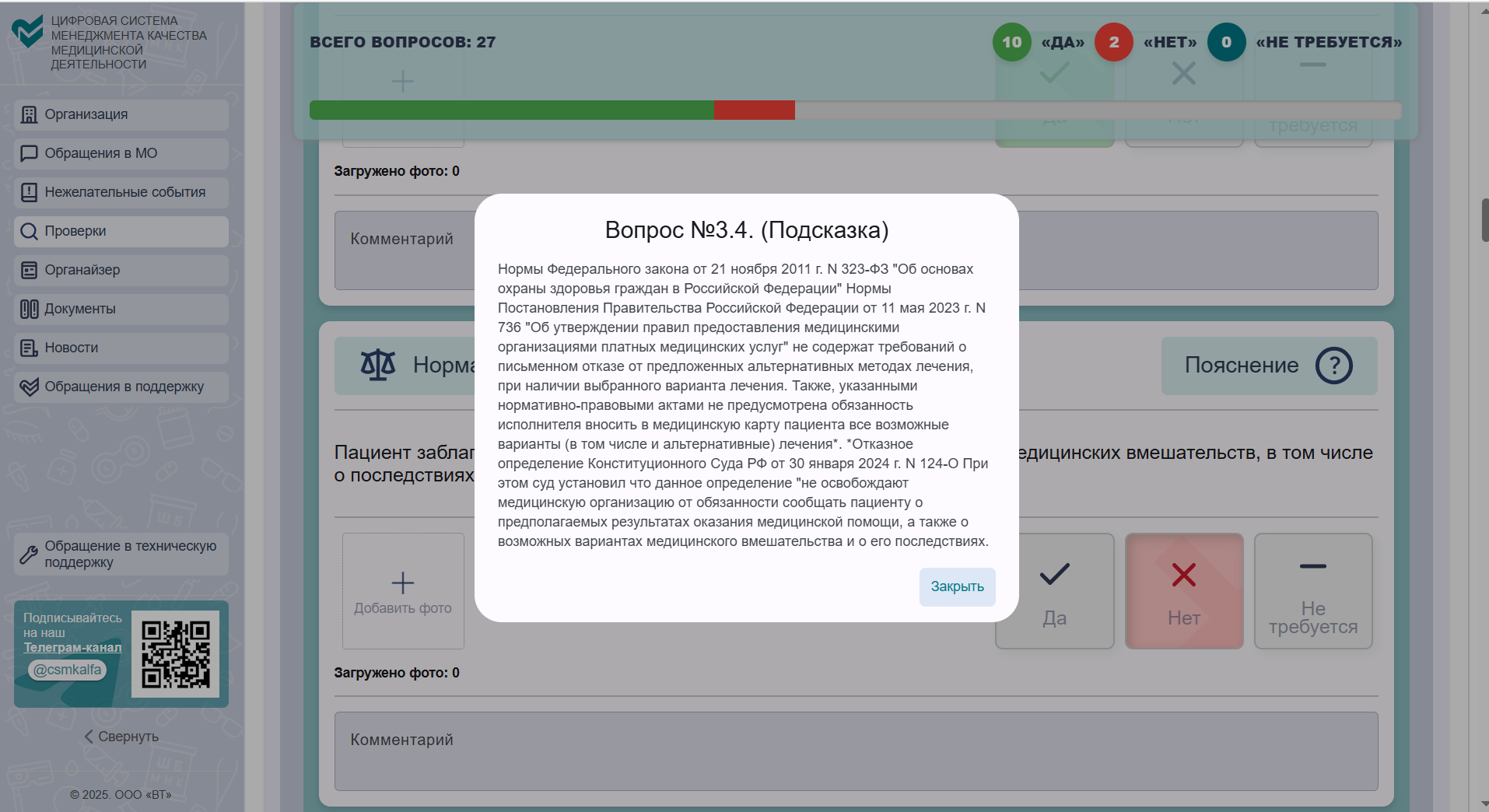Click the Пояснение question mark icon
Viewport: 1489px width, 812px height.
1333,365
